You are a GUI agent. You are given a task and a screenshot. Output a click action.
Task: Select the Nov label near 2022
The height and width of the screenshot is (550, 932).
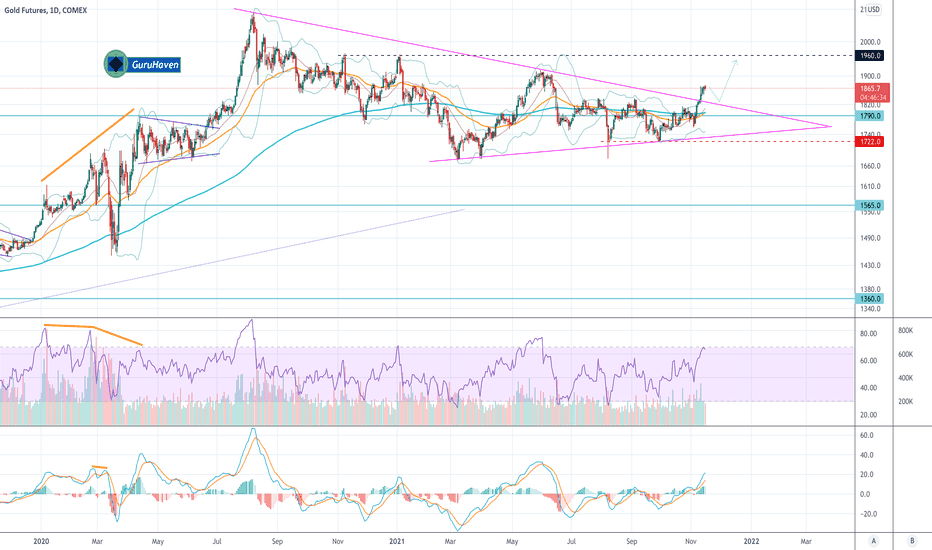click(691, 541)
